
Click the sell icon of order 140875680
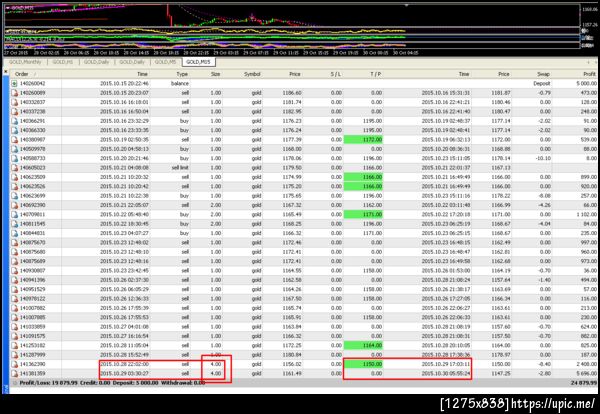coord(15,252)
